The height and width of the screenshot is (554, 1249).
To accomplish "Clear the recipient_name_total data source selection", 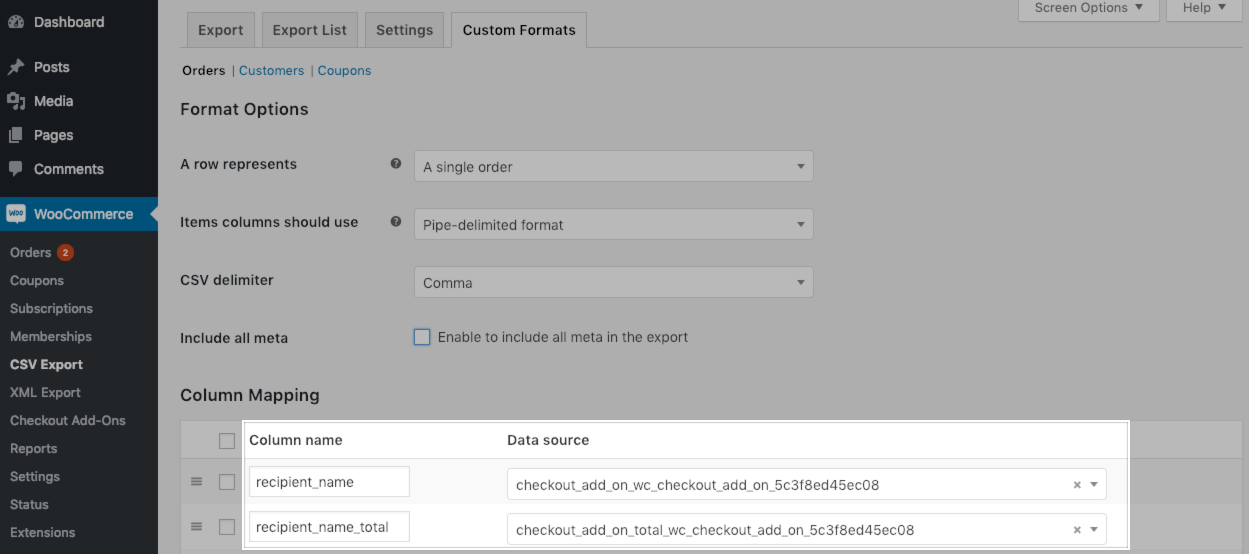I will (1077, 530).
